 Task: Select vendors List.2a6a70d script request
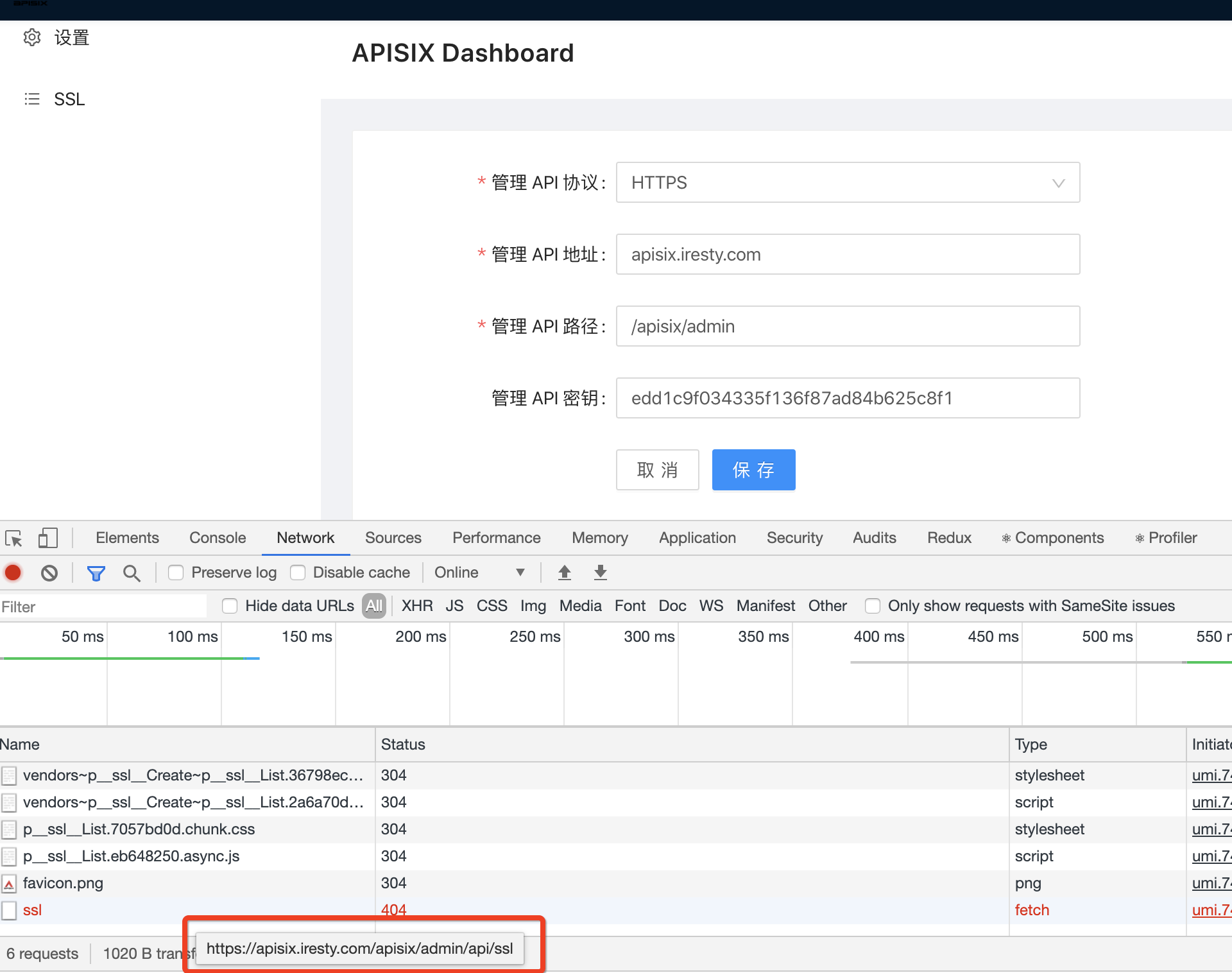tap(616, 802)
